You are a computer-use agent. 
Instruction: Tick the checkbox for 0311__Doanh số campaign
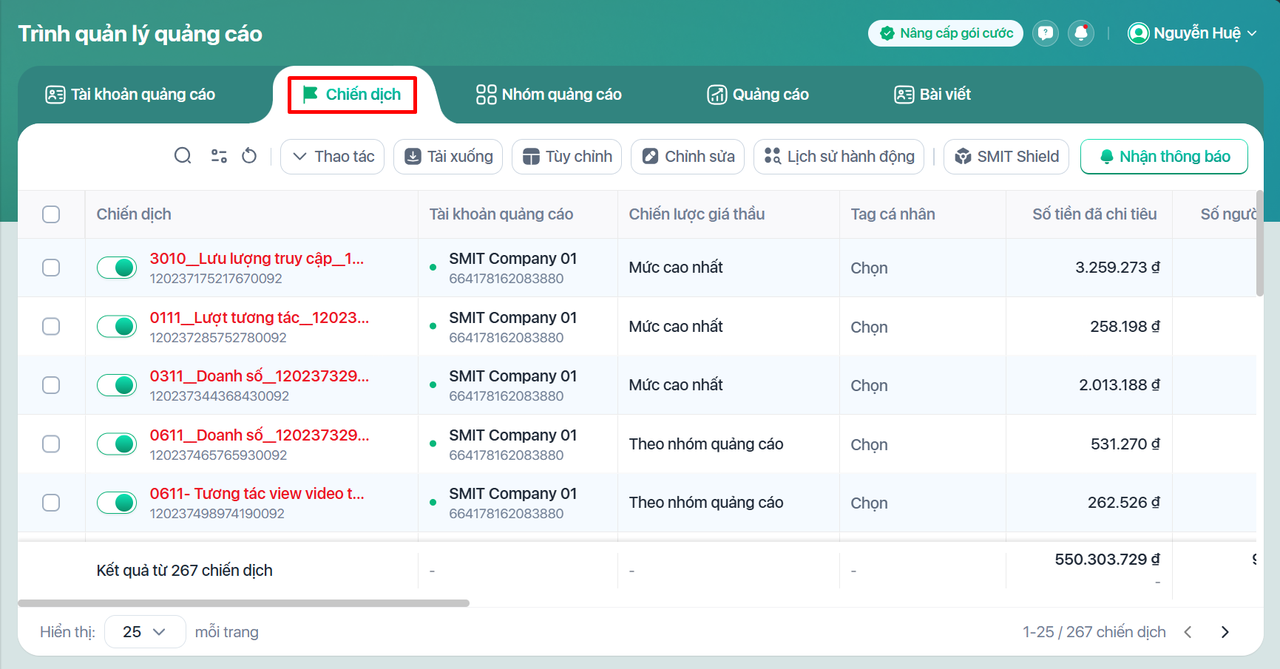click(x=51, y=385)
